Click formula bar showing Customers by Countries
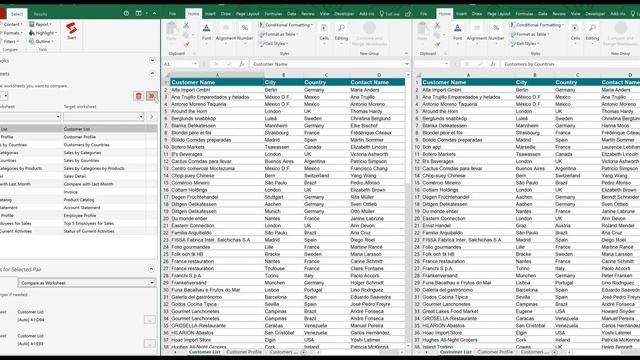 click(570, 64)
